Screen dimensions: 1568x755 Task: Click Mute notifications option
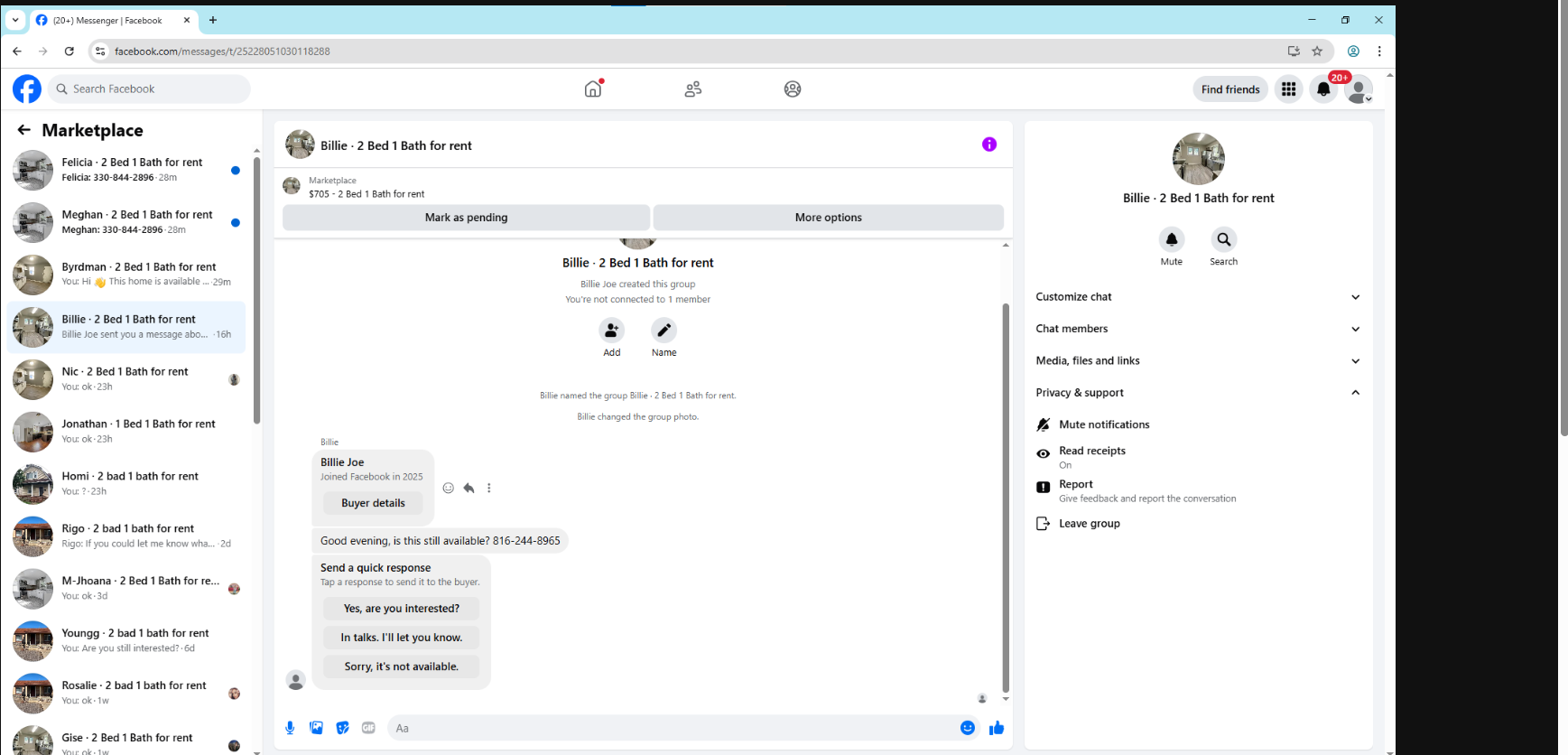click(1198, 424)
